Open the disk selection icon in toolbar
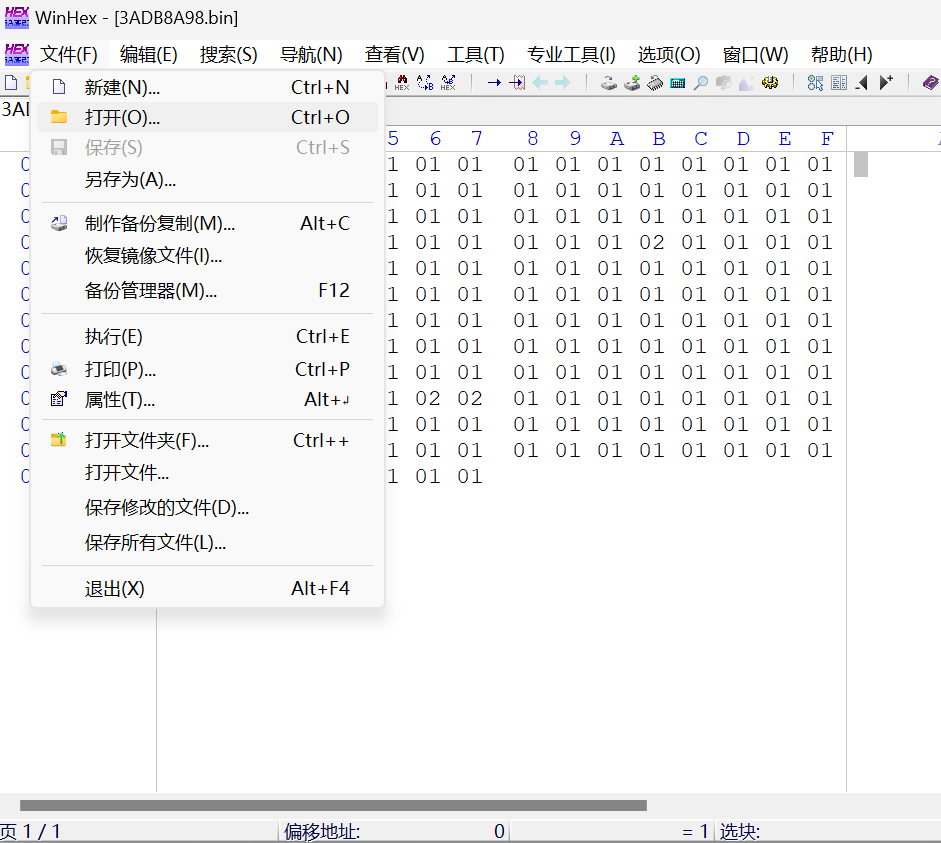 pyautogui.click(x=609, y=83)
